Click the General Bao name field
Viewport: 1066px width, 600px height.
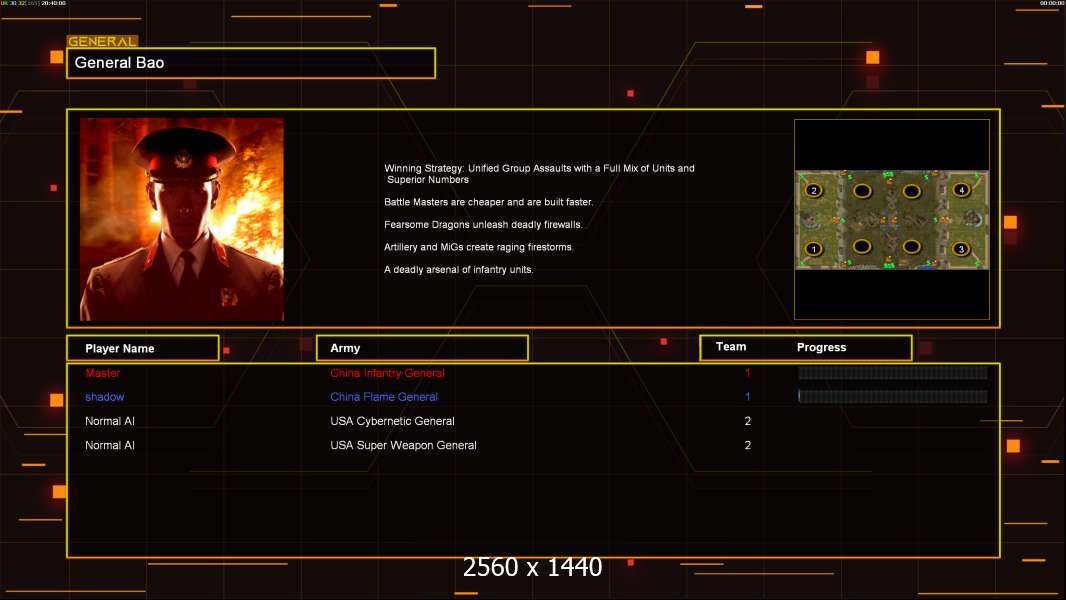click(x=251, y=63)
